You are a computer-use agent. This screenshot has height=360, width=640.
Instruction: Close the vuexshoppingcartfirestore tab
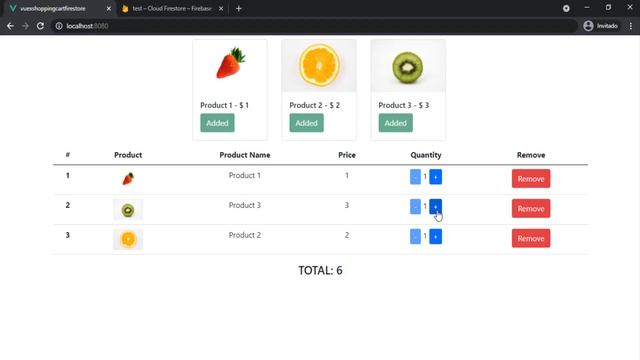(109, 8)
